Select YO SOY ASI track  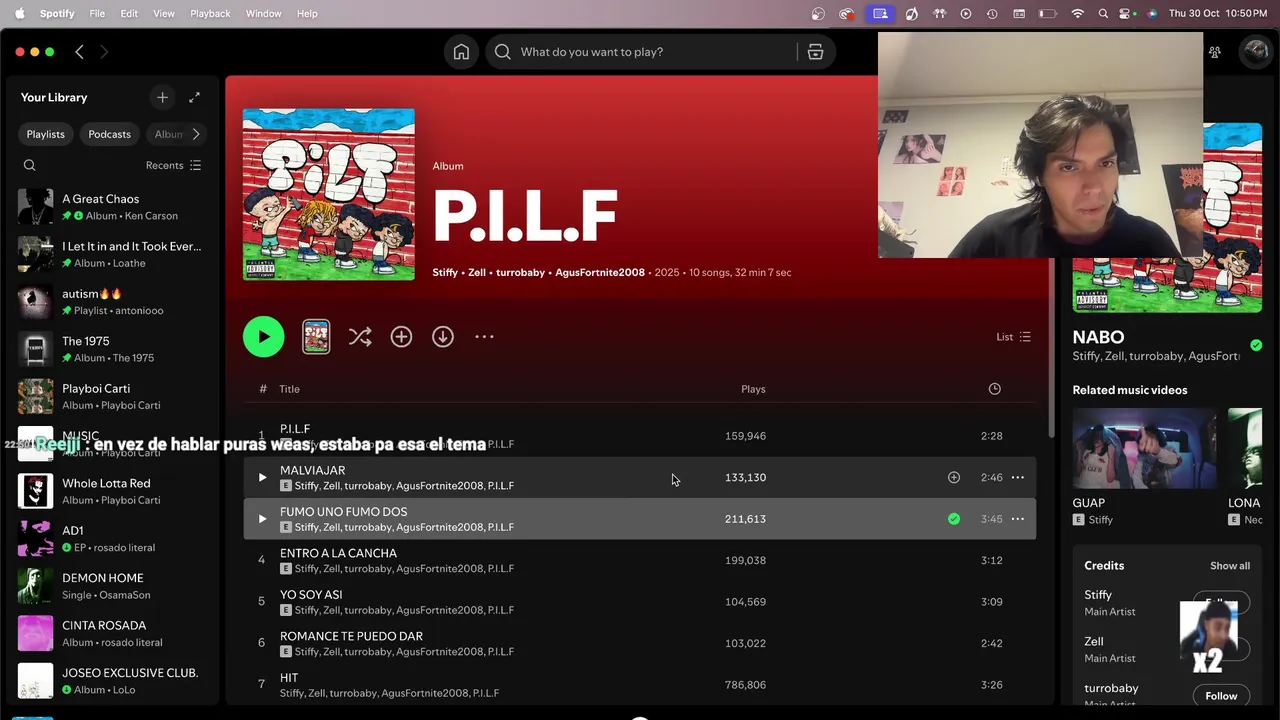(640, 602)
